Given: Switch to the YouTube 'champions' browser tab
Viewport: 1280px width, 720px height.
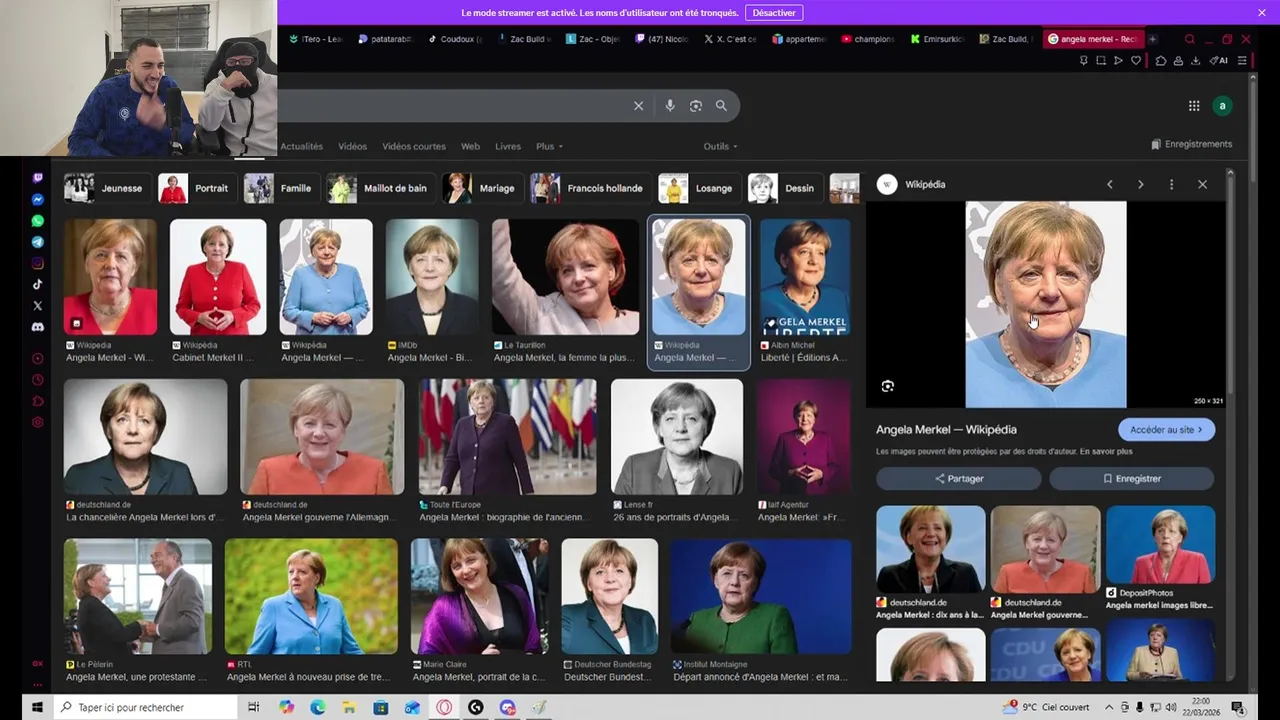Looking at the screenshot, I should 868,39.
